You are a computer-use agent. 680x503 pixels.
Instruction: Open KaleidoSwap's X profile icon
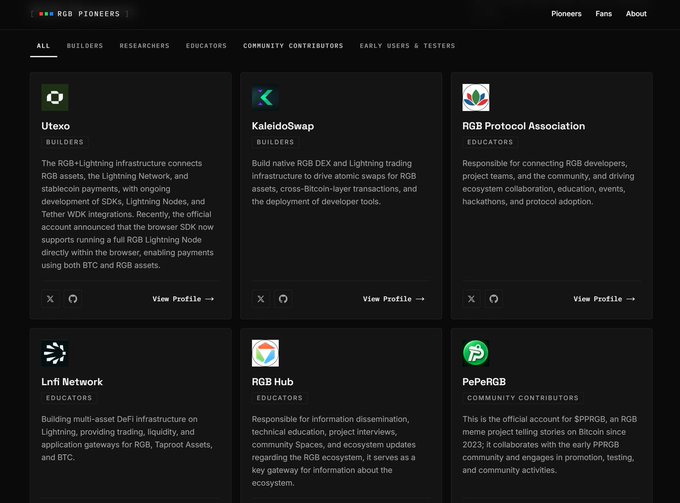261,299
